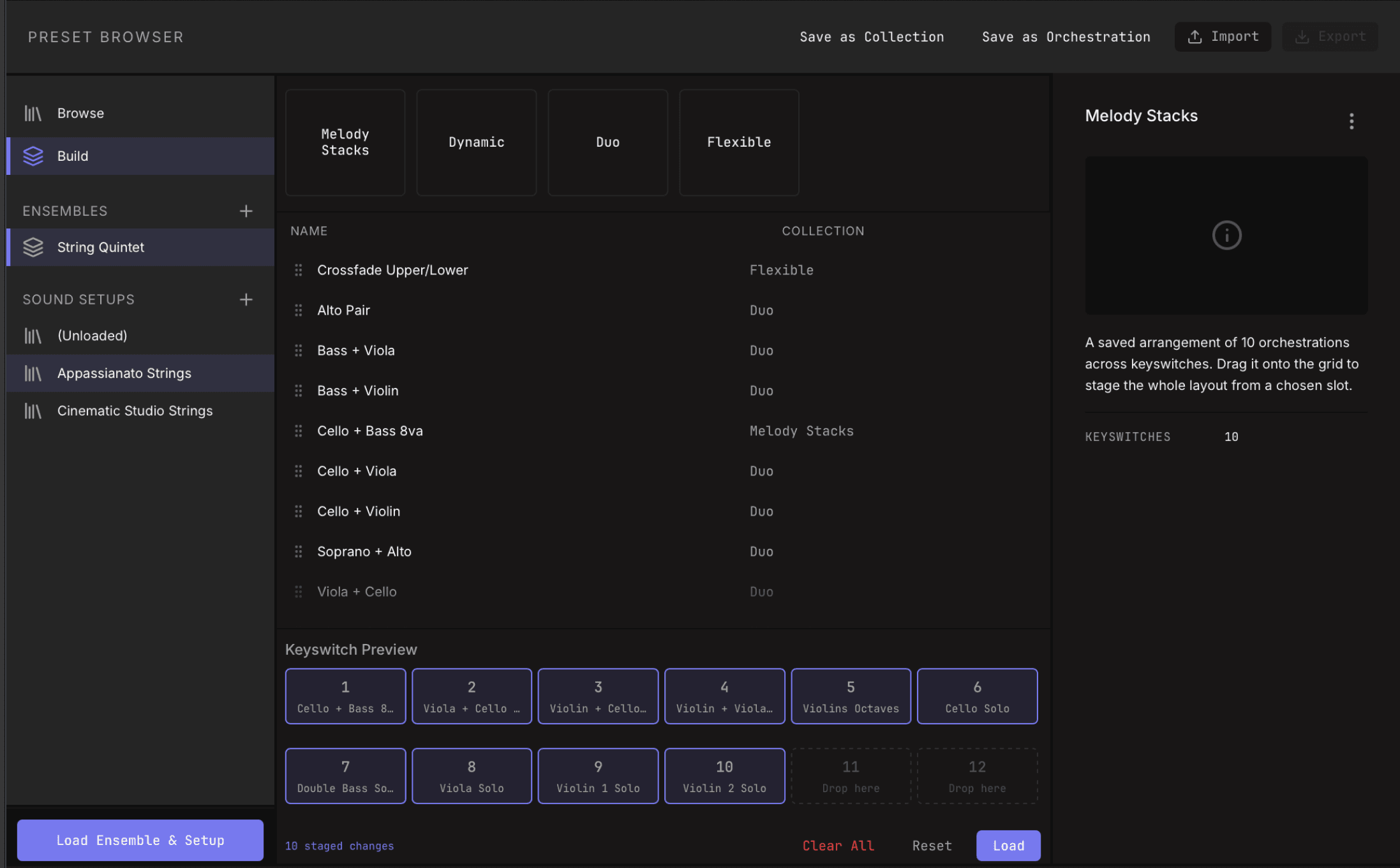The height and width of the screenshot is (868, 1400).
Task: Select the Cello + Bass 8va row name
Action: click(x=370, y=431)
